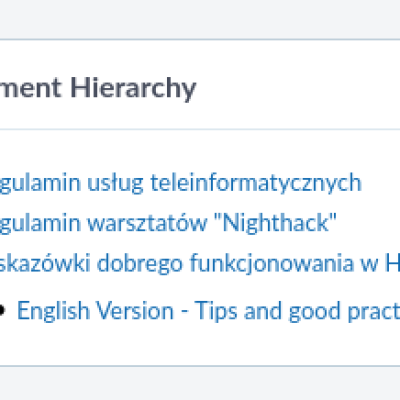Open English Version - Tips and good practices
400x400 pixels.
[208, 311]
